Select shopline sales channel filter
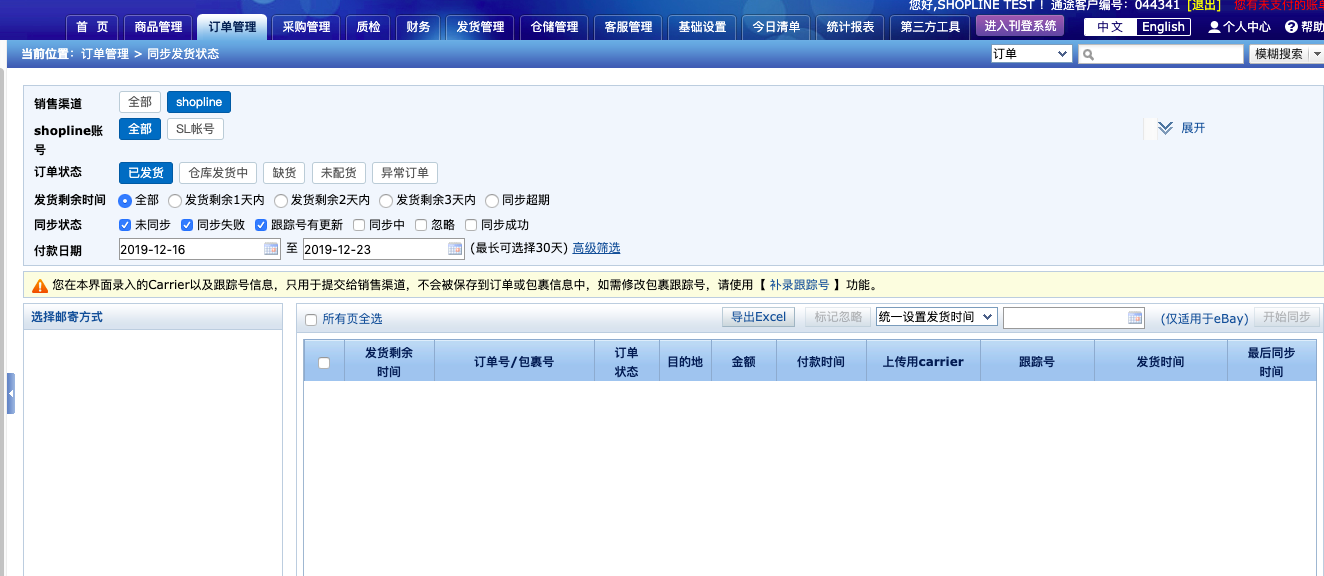Screen dimensions: 1324x576 (199, 102)
